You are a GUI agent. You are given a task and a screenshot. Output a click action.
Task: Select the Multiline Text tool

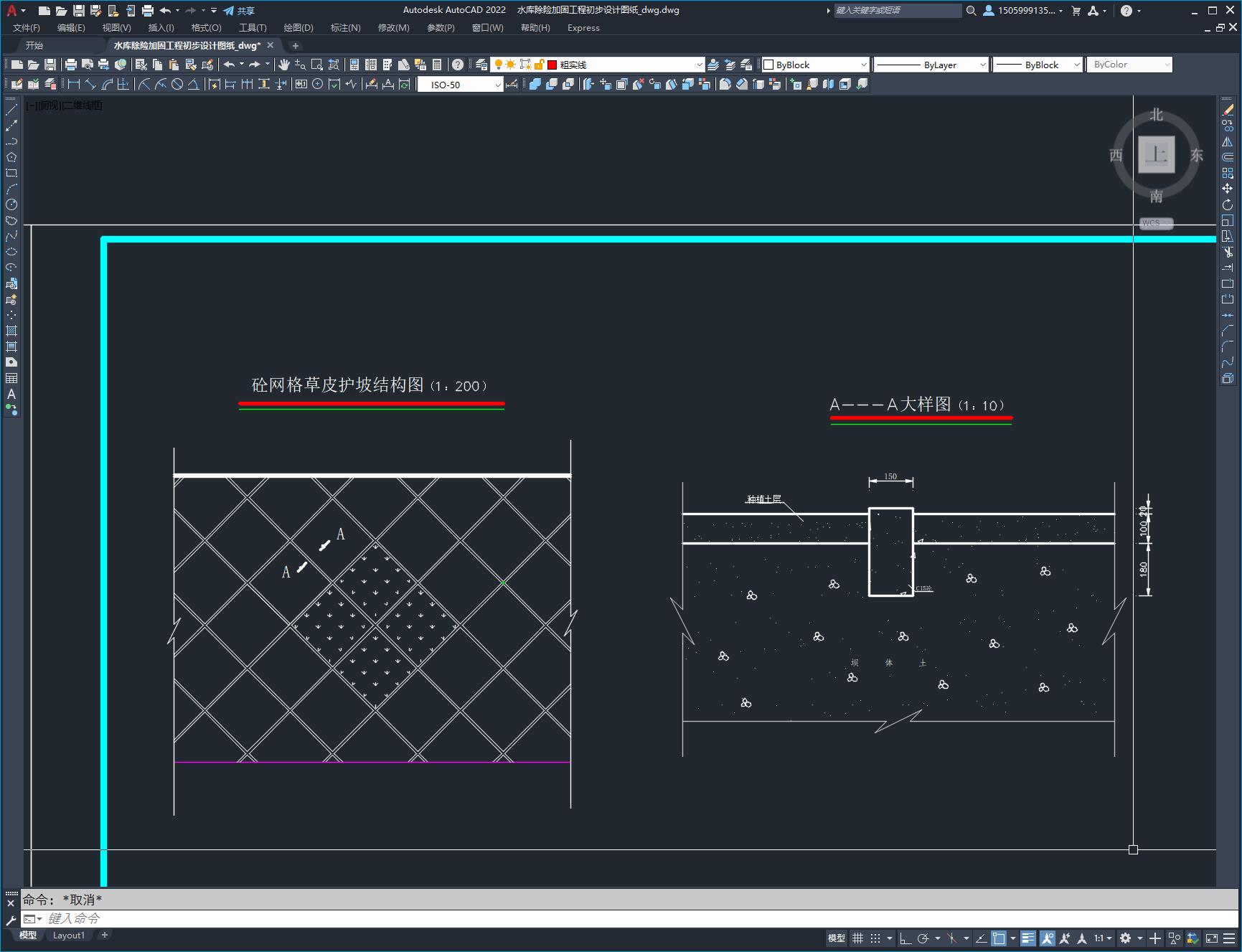11,394
